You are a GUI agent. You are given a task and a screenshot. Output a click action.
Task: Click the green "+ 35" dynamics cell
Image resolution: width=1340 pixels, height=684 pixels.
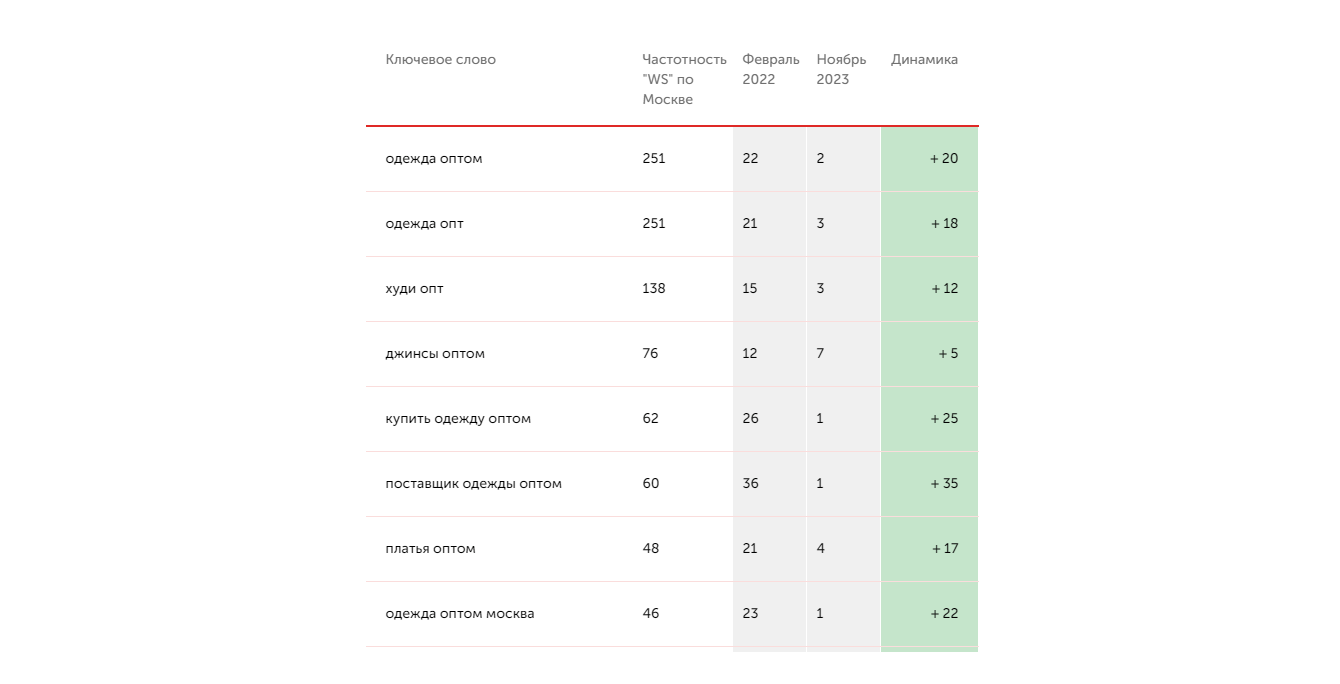[943, 484]
